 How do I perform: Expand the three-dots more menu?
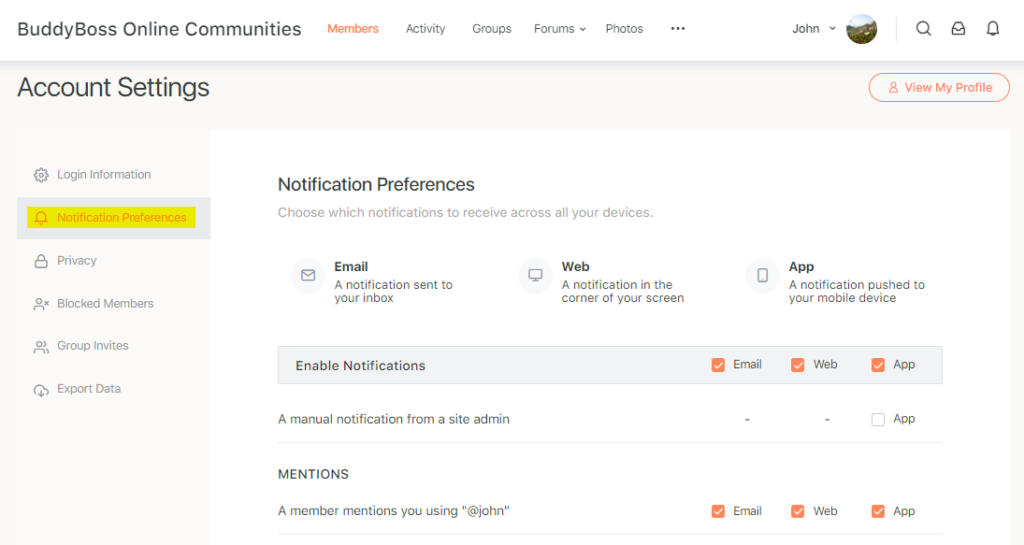(x=678, y=29)
